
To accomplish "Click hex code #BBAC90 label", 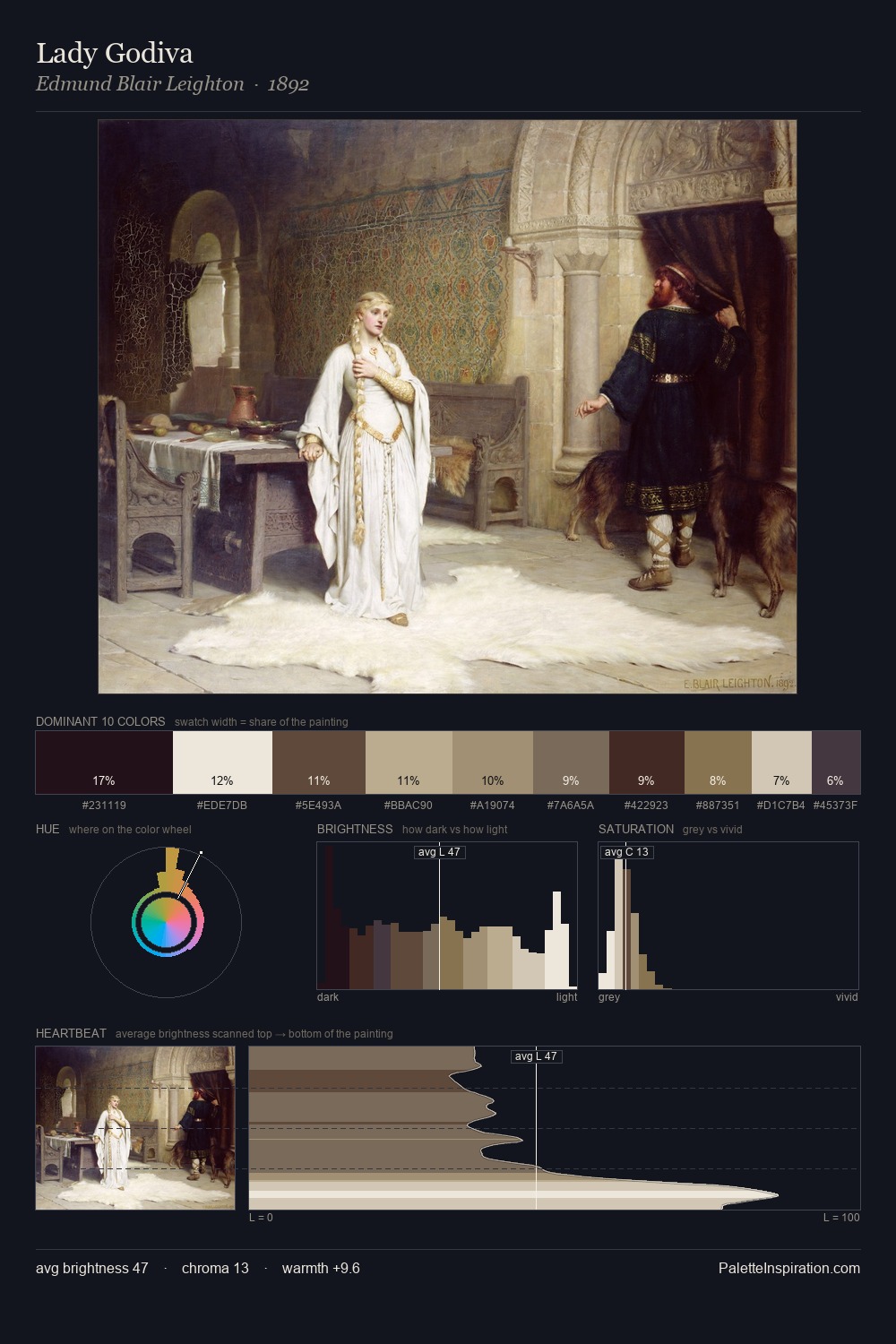I will click(409, 806).
